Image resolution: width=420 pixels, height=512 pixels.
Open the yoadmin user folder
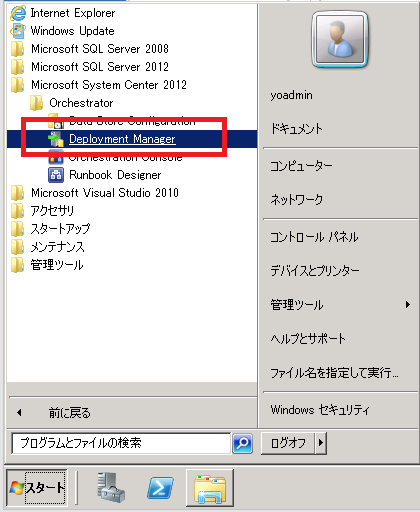coord(291,95)
